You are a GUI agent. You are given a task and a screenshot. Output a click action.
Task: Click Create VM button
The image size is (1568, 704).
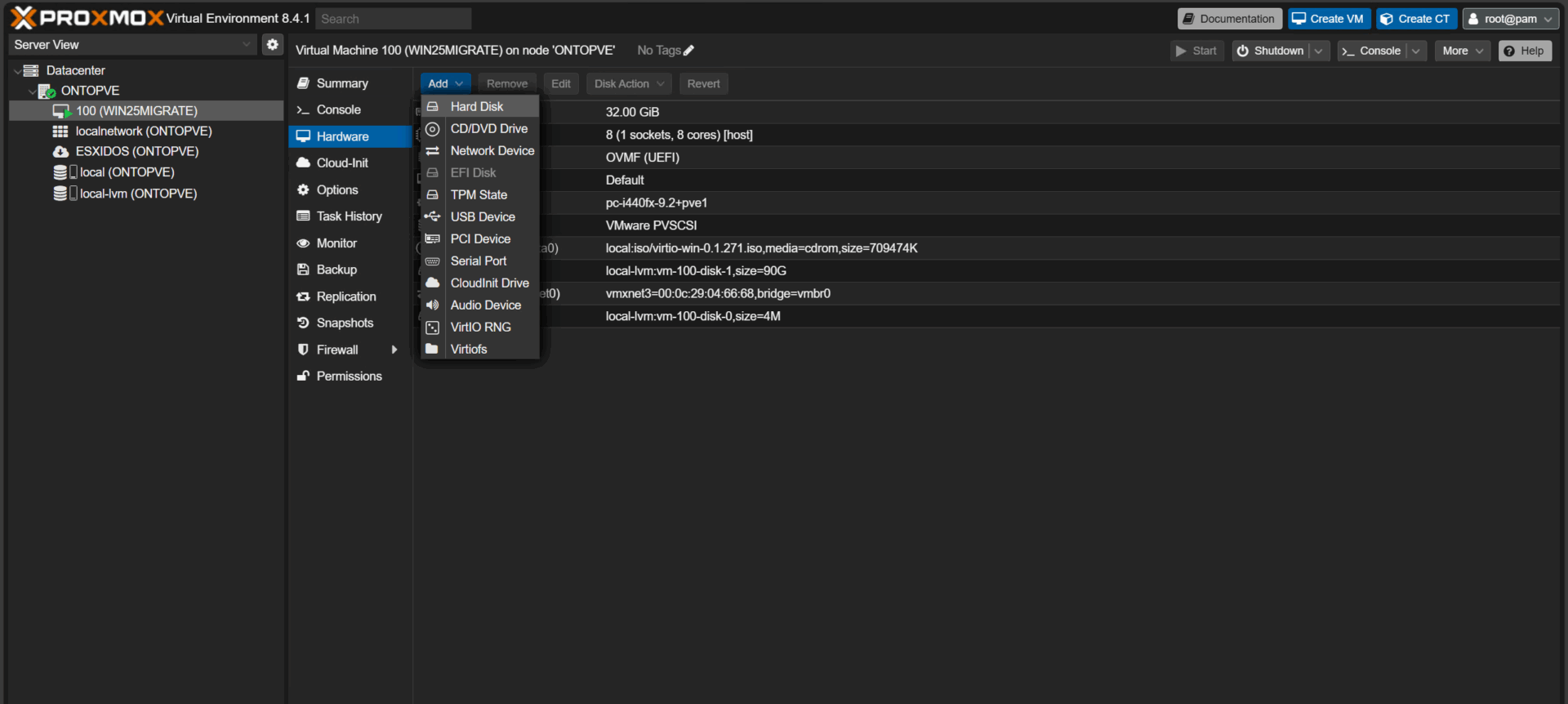[x=1329, y=19]
